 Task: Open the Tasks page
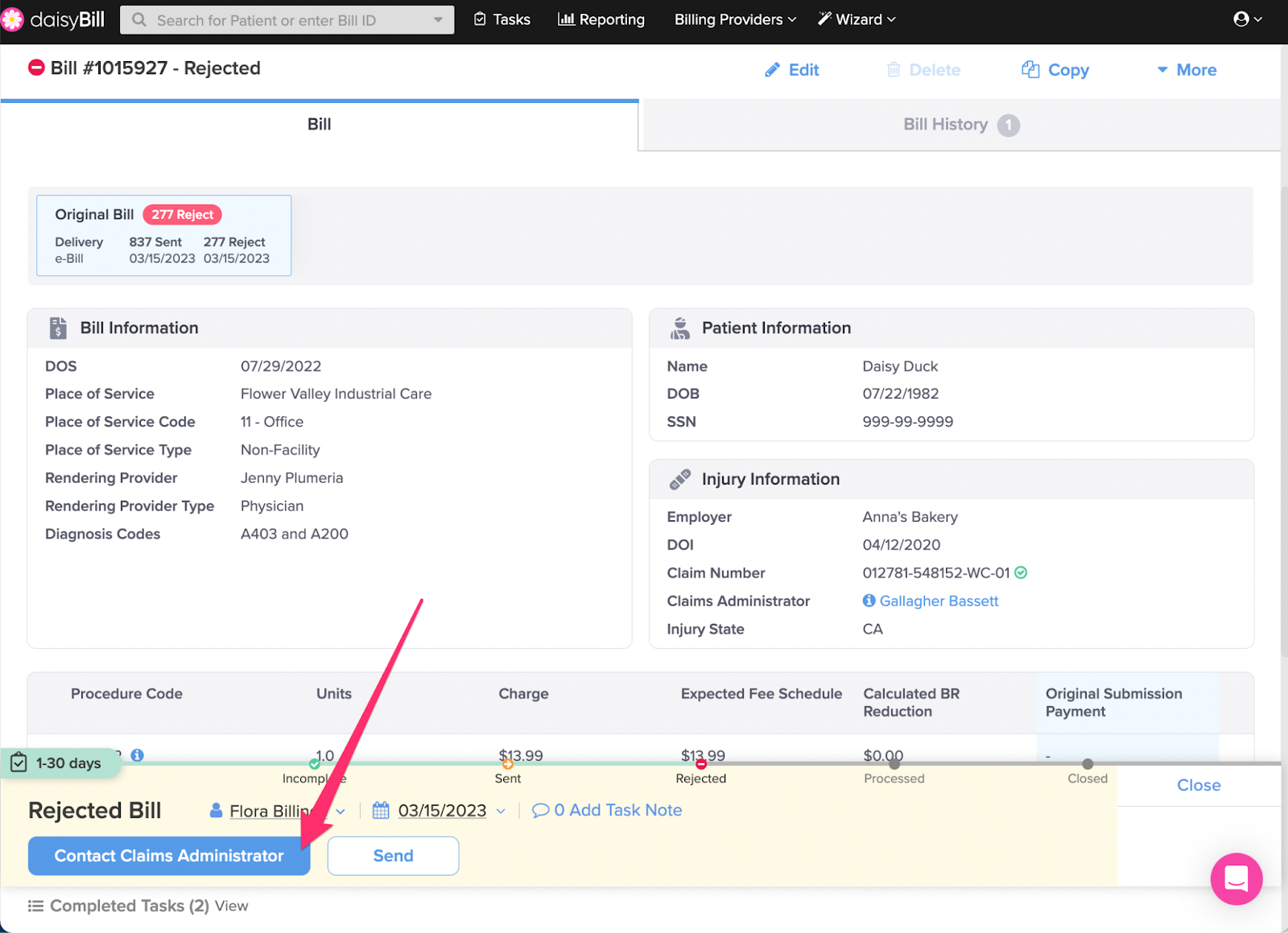point(502,19)
